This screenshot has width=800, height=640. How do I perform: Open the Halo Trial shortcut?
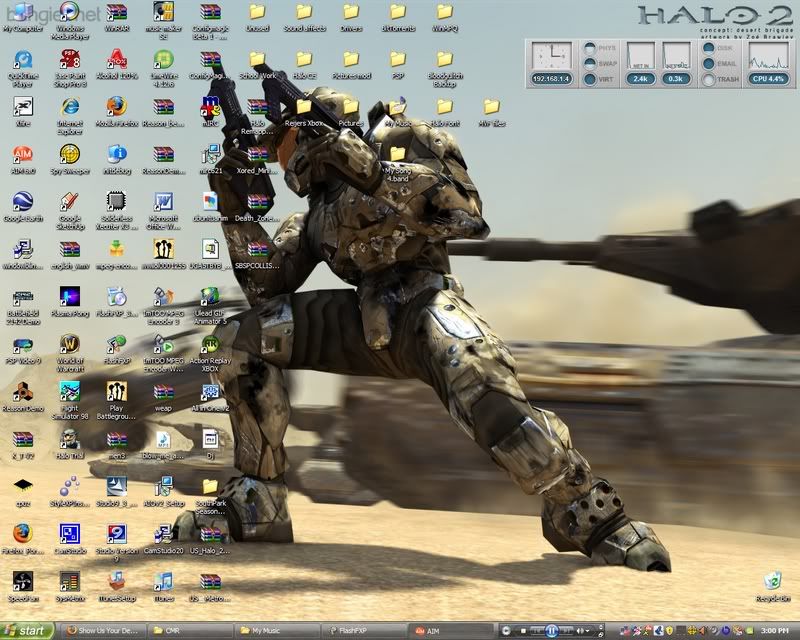tap(70, 445)
